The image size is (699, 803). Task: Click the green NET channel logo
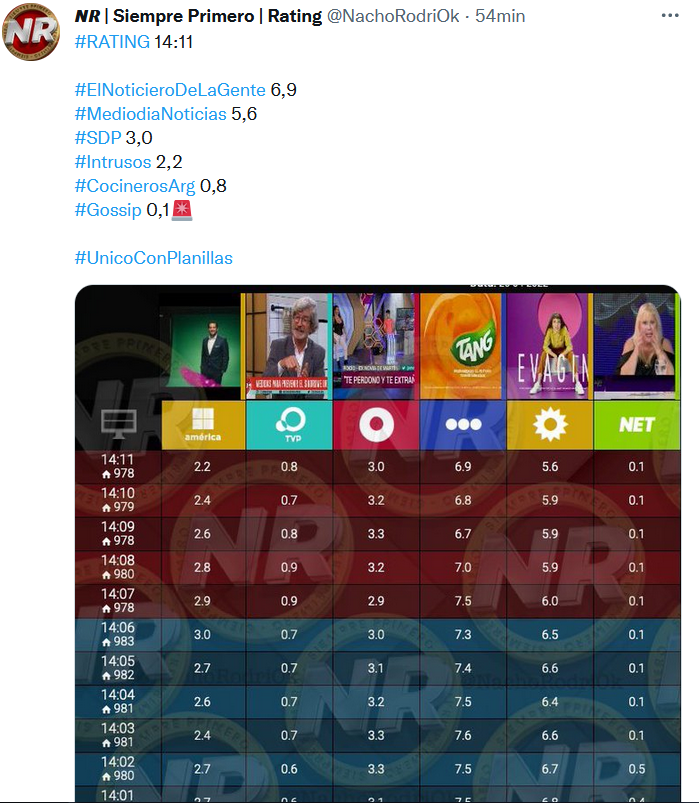637,425
